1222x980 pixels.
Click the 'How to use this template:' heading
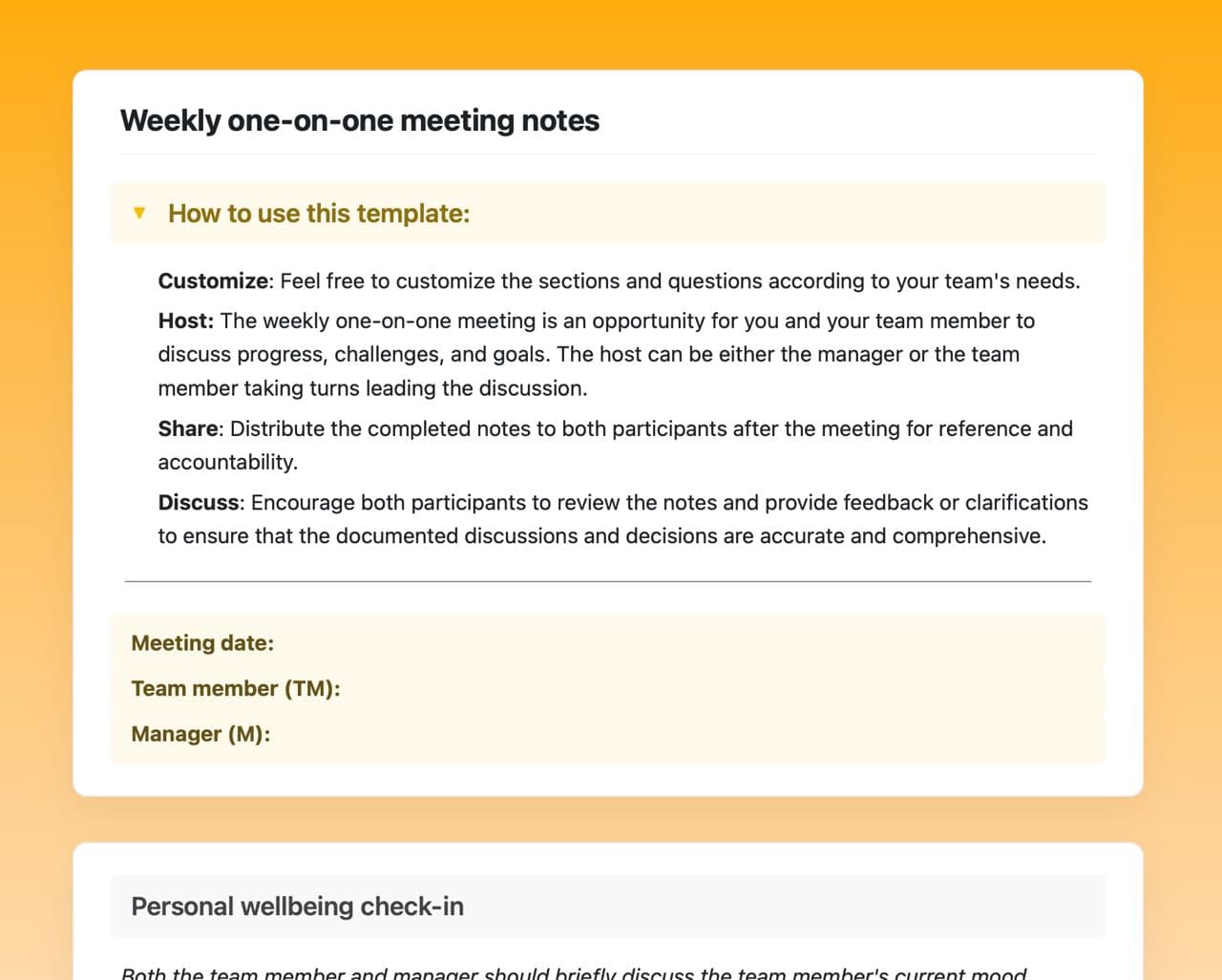pyautogui.click(x=319, y=214)
